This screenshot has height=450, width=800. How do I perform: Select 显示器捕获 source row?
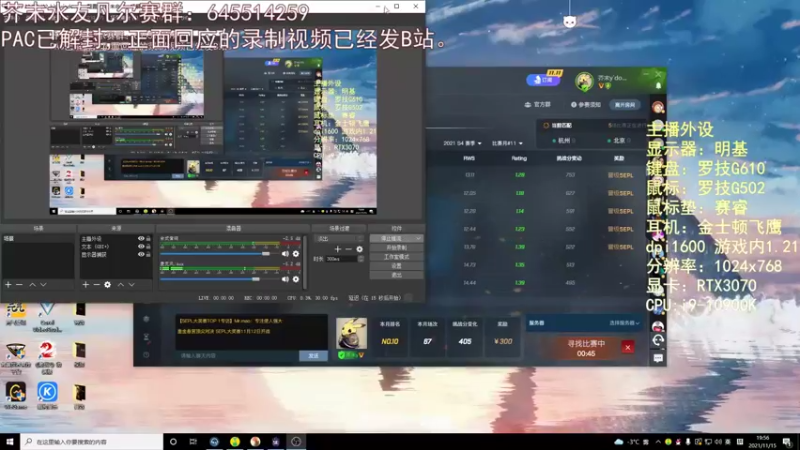tap(116, 254)
